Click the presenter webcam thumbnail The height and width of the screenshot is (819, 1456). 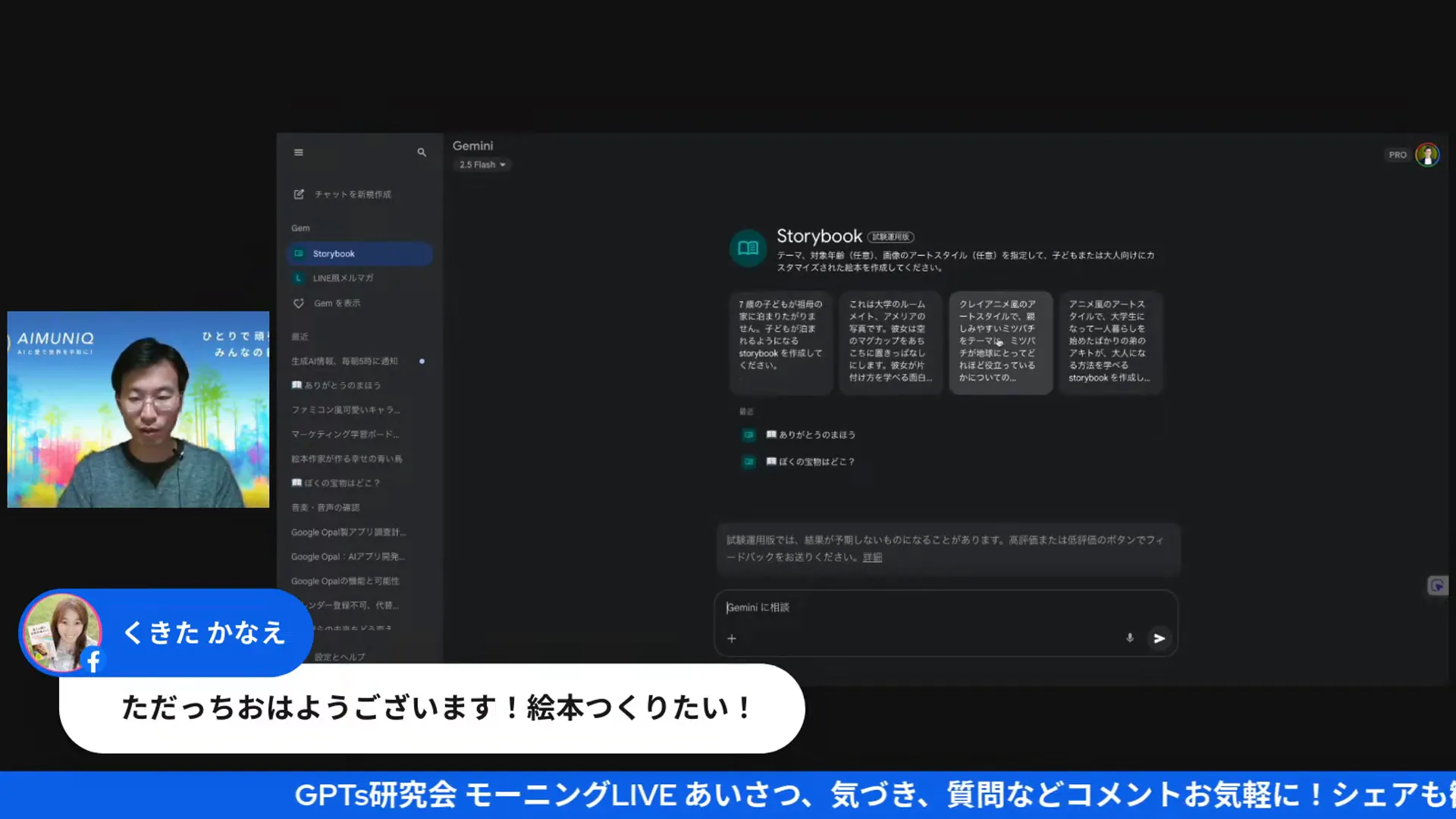point(138,409)
